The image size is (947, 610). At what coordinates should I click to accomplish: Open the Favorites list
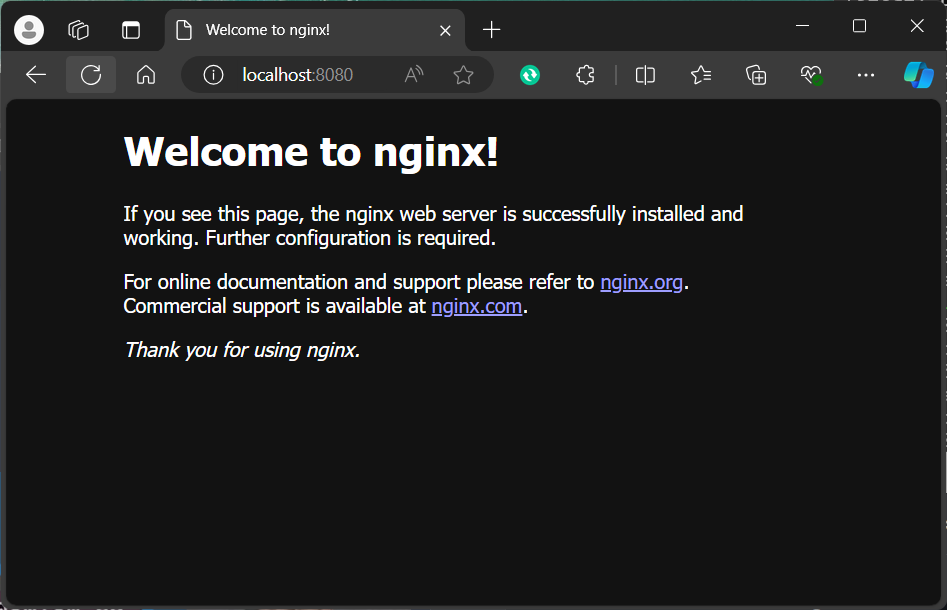(x=701, y=75)
